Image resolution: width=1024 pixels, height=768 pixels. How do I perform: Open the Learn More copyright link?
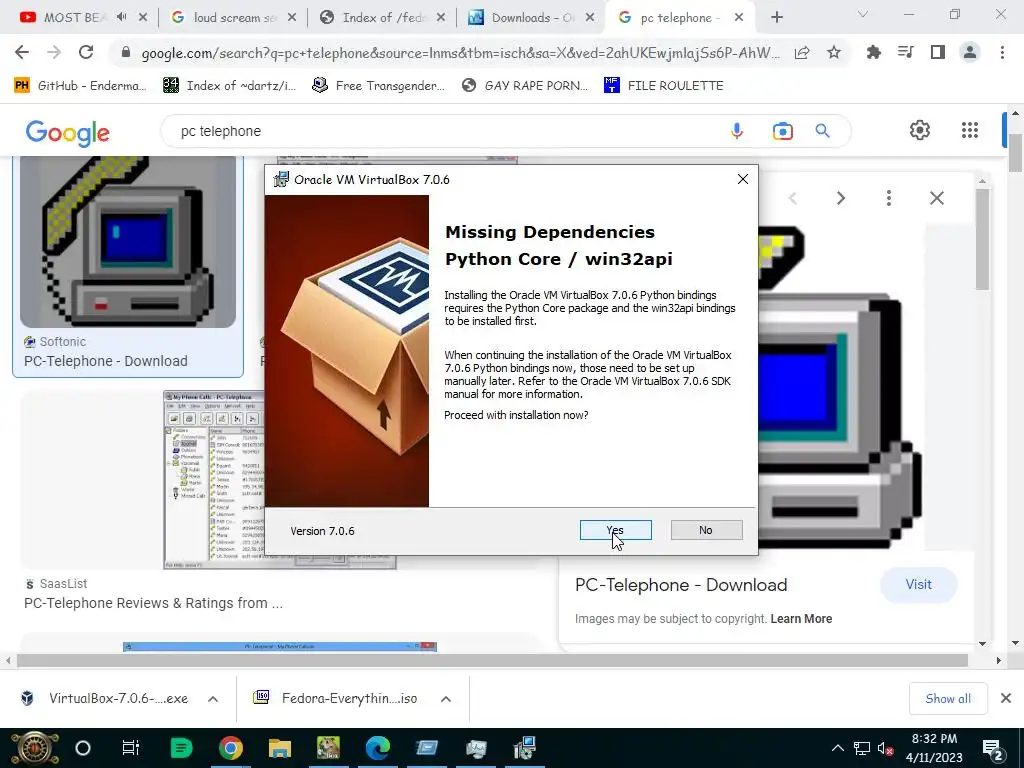point(801,618)
